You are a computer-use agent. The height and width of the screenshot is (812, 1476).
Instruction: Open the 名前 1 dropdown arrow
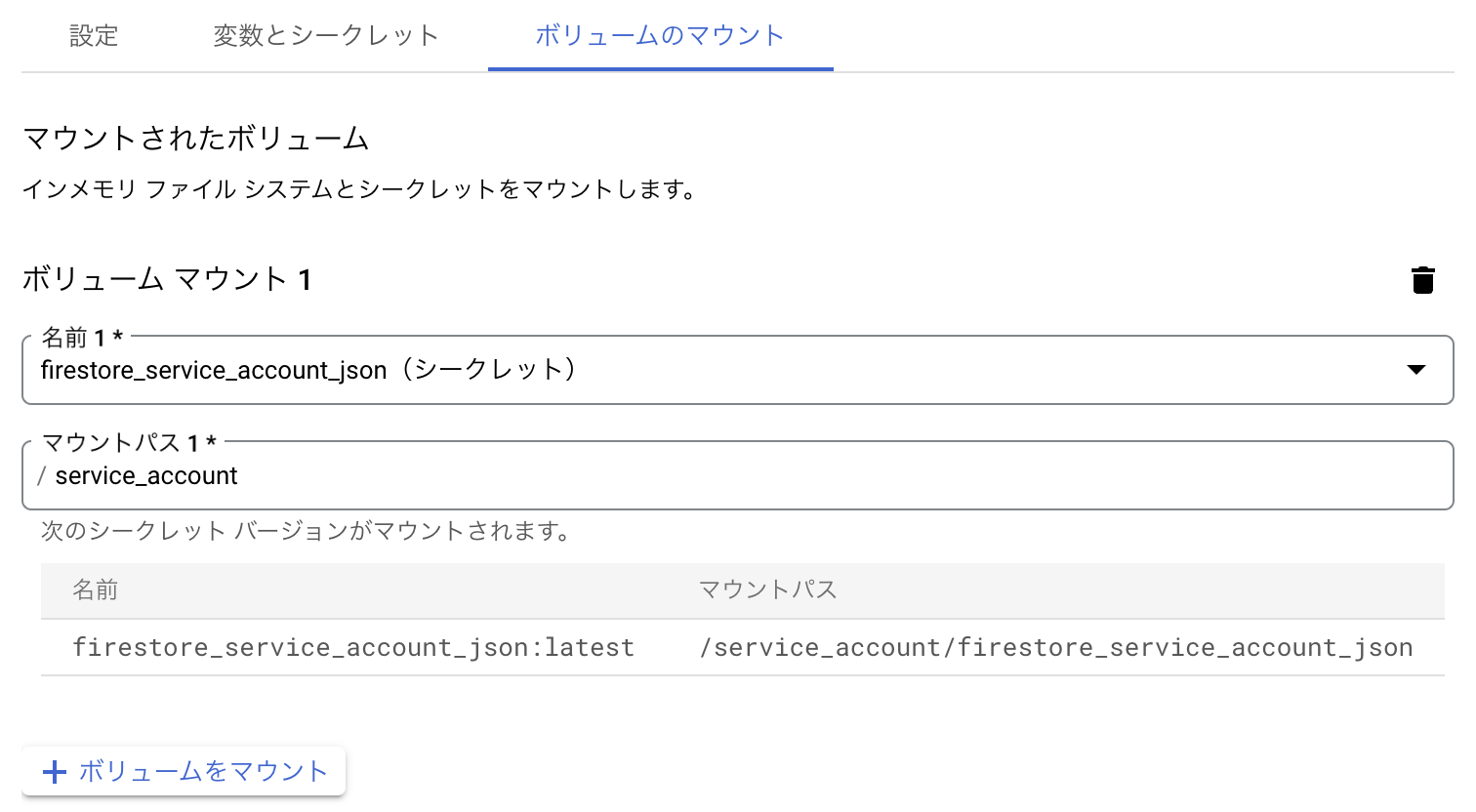coord(1418,370)
